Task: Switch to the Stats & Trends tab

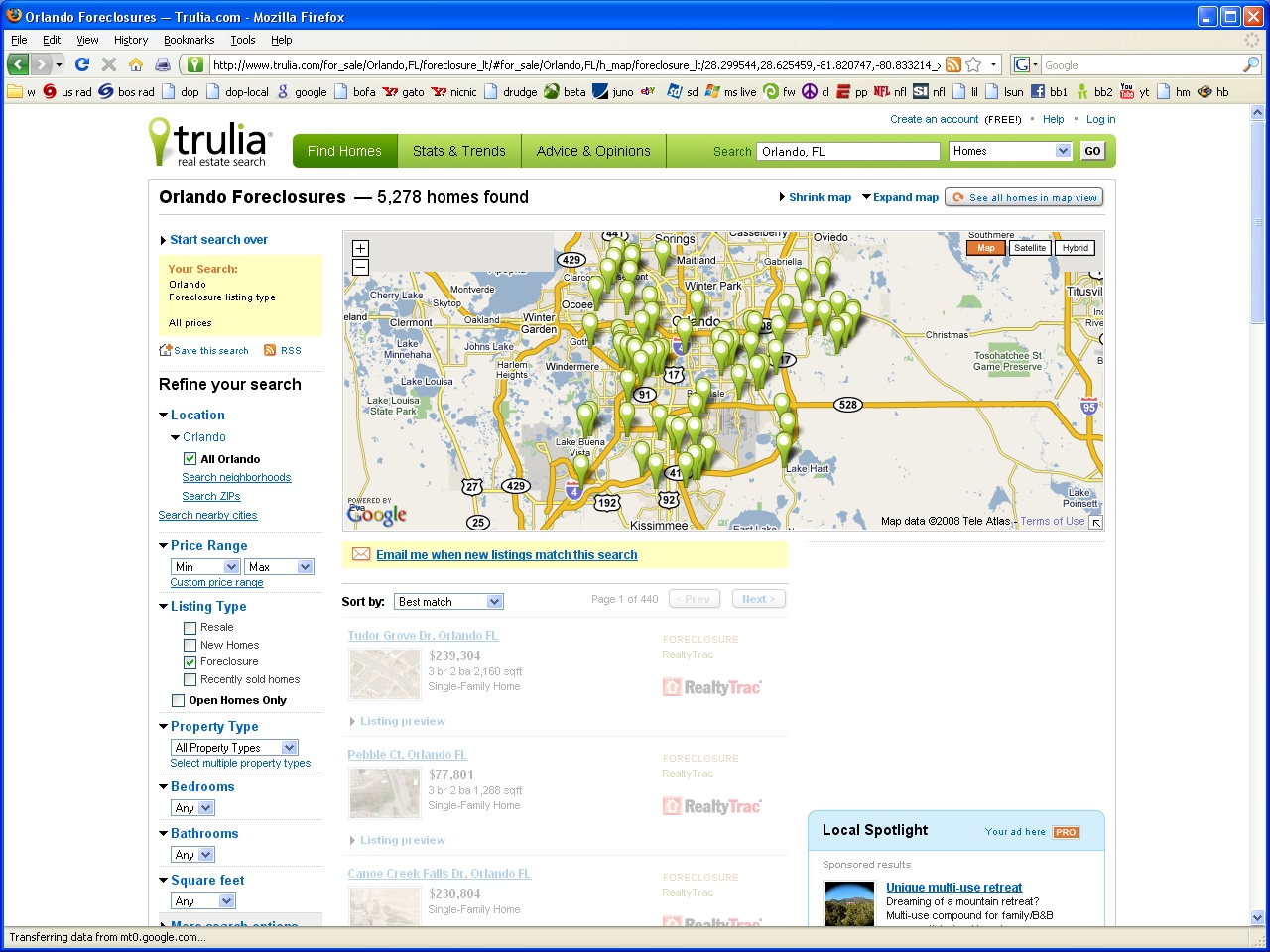Action: coord(459,151)
